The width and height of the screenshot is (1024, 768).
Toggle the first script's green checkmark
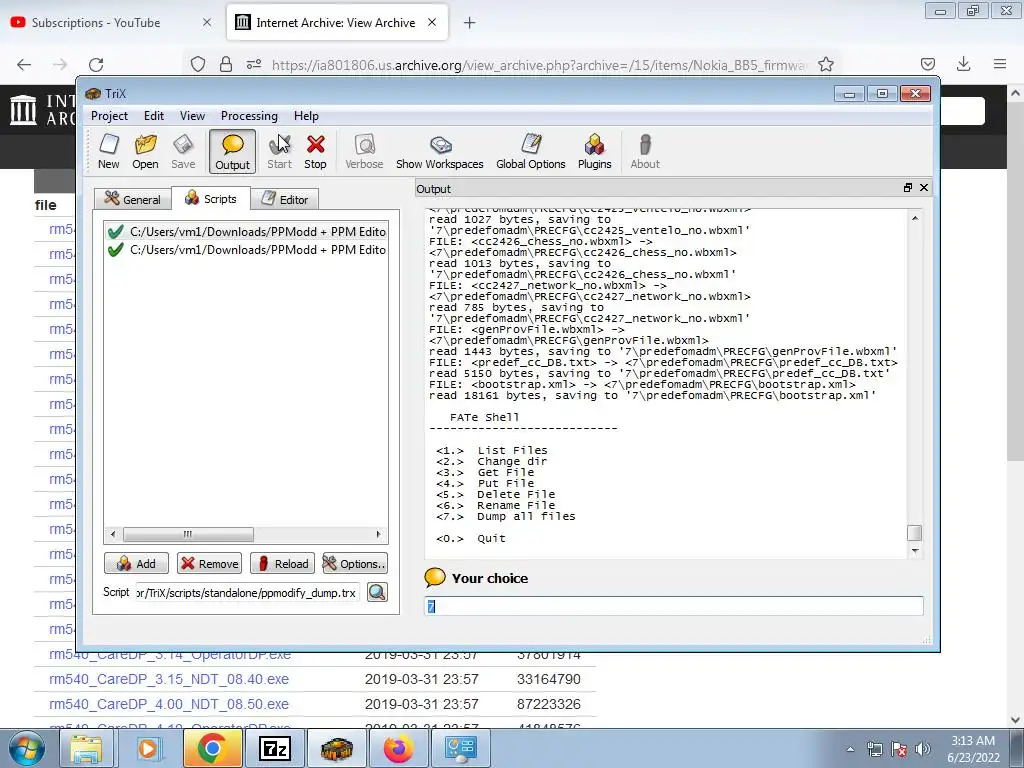point(116,232)
